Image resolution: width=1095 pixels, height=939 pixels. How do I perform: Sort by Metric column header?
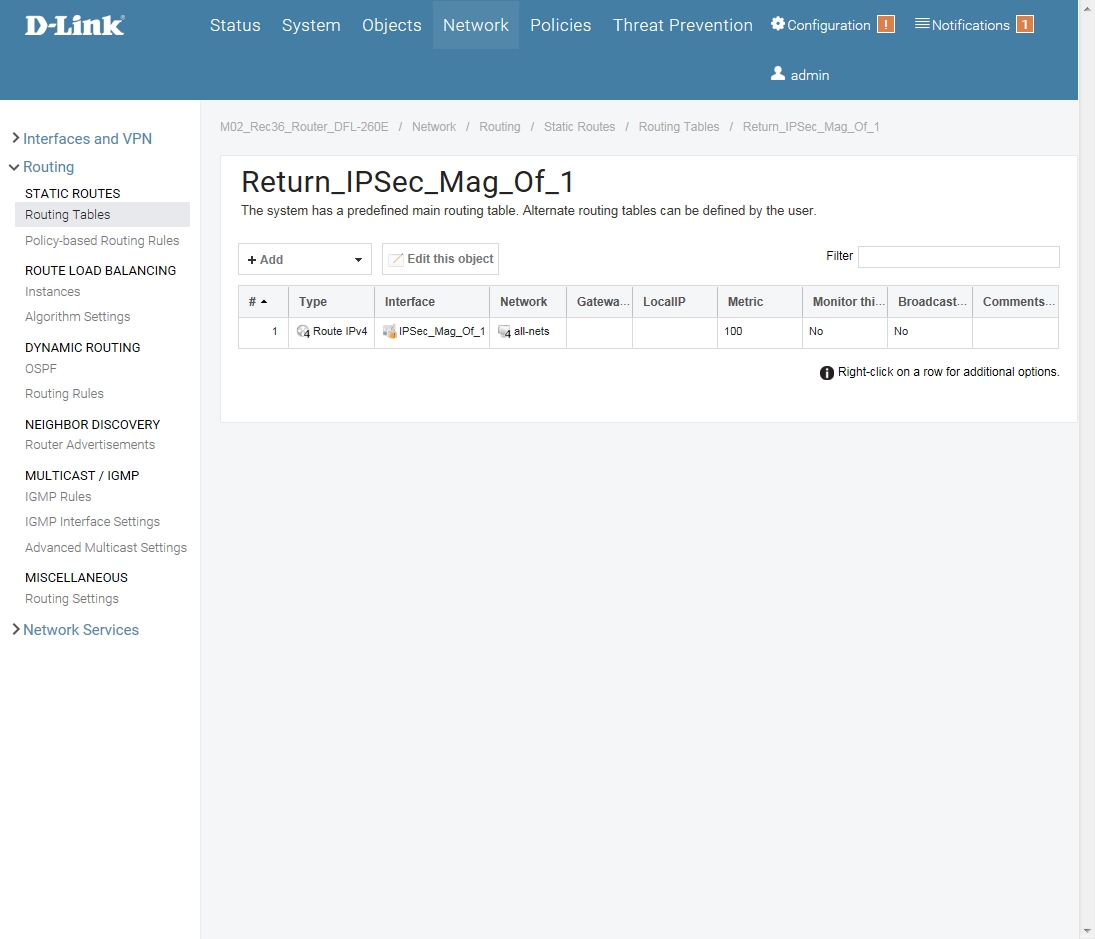pyautogui.click(x=760, y=302)
